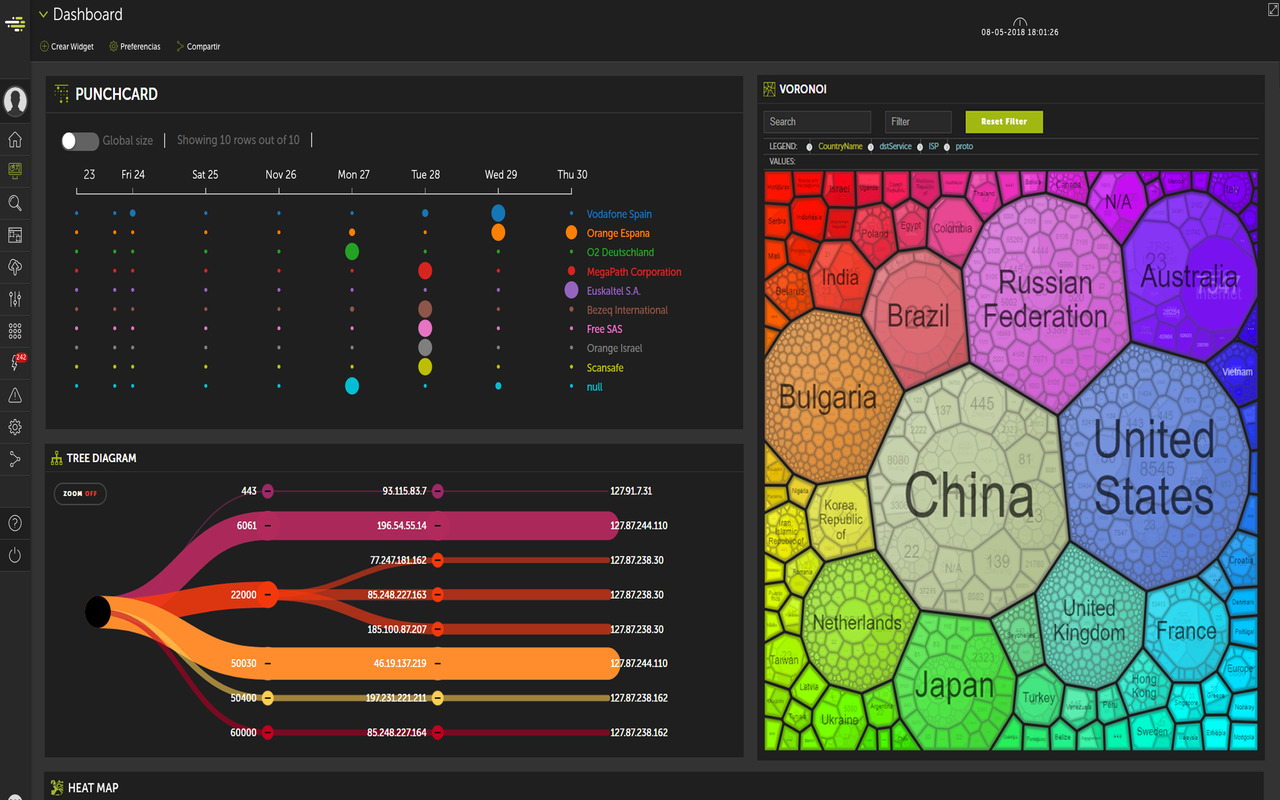
Task: Click the black root node of the tree
Action: (x=98, y=611)
